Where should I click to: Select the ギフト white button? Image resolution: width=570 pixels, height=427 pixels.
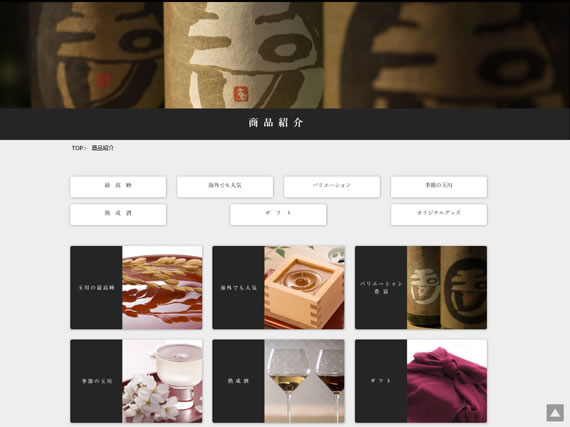tap(278, 214)
